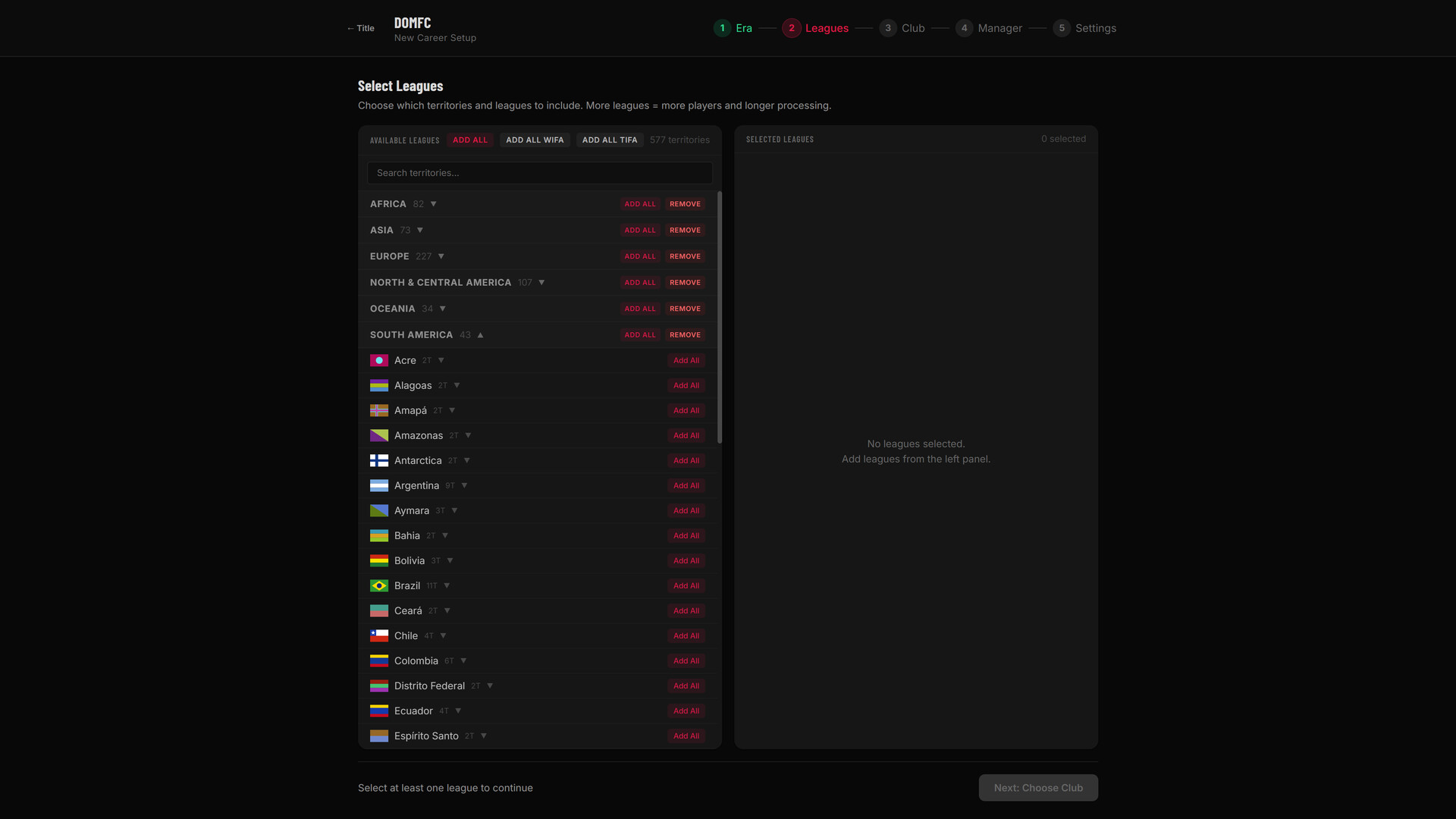Click the available leagues list scrollbar

pyautogui.click(x=719, y=318)
